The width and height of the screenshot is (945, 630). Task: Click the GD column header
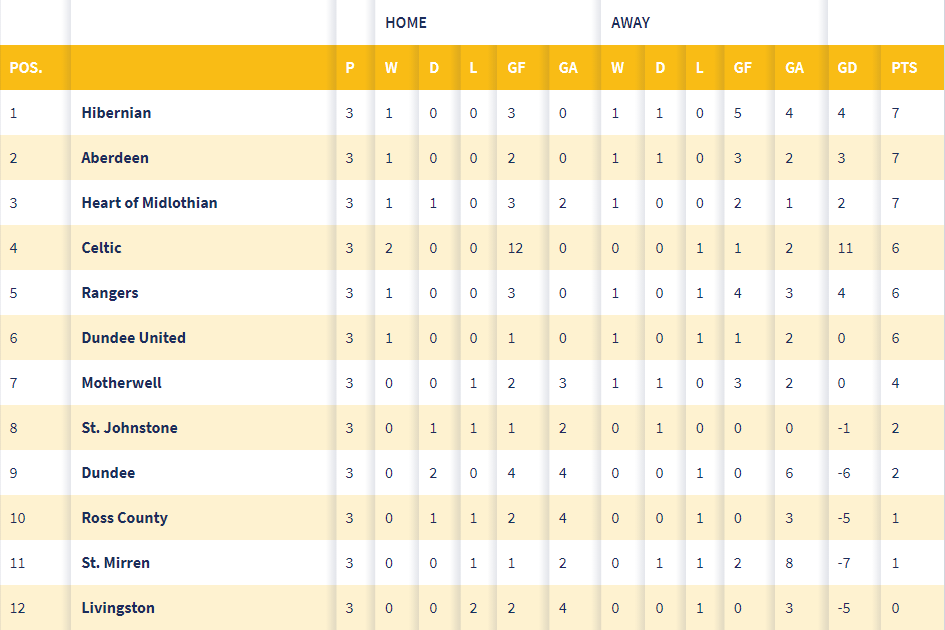[x=847, y=68]
